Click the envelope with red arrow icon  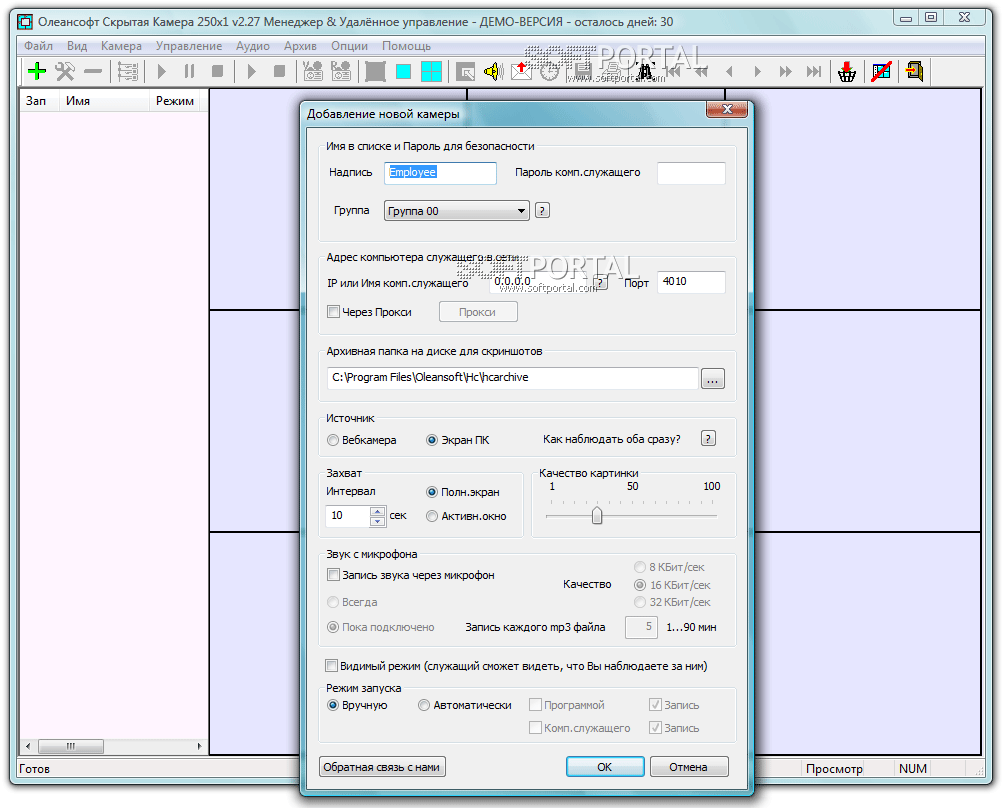click(522, 71)
